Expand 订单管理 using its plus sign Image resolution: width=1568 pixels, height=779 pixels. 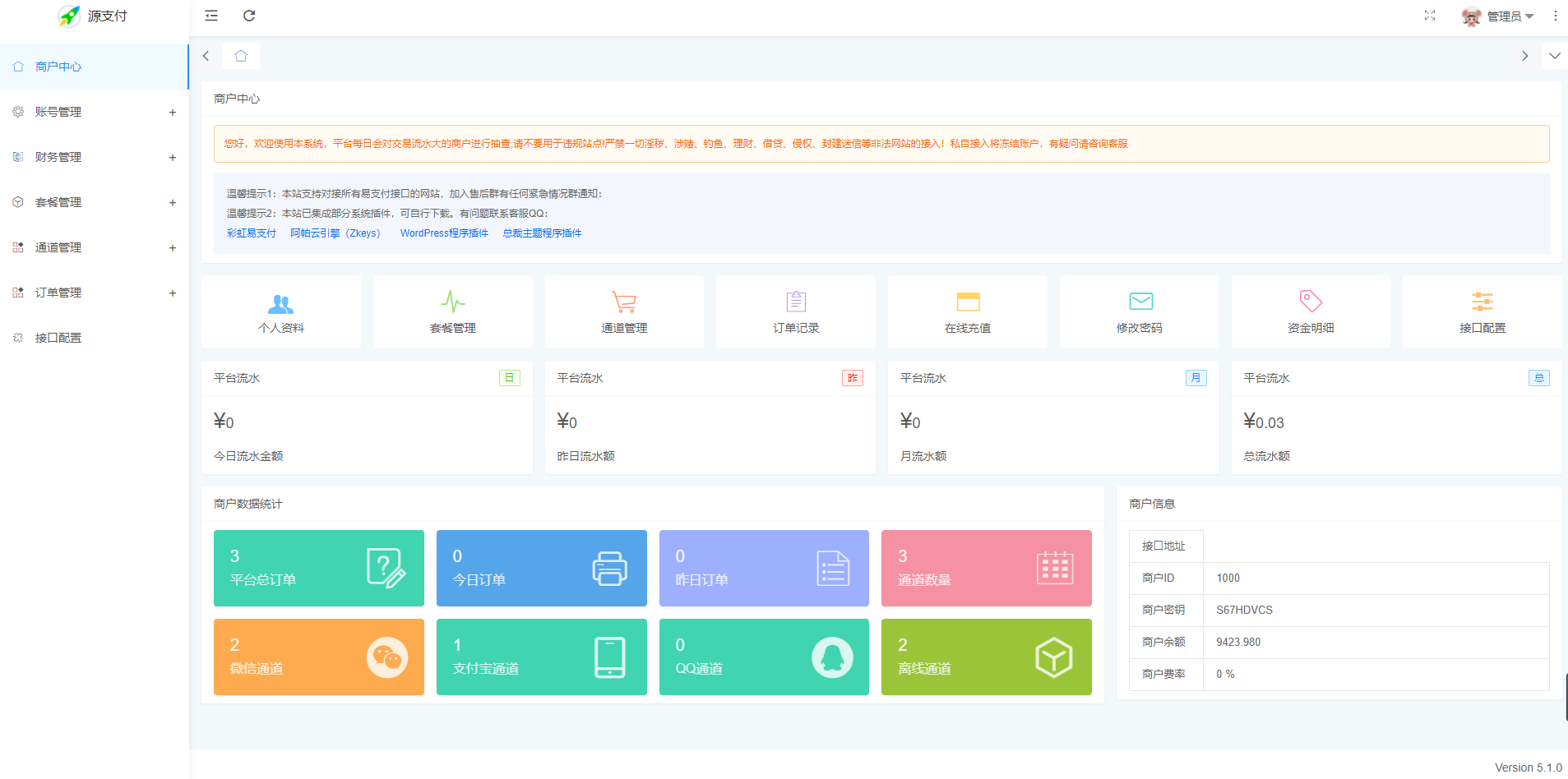(173, 293)
